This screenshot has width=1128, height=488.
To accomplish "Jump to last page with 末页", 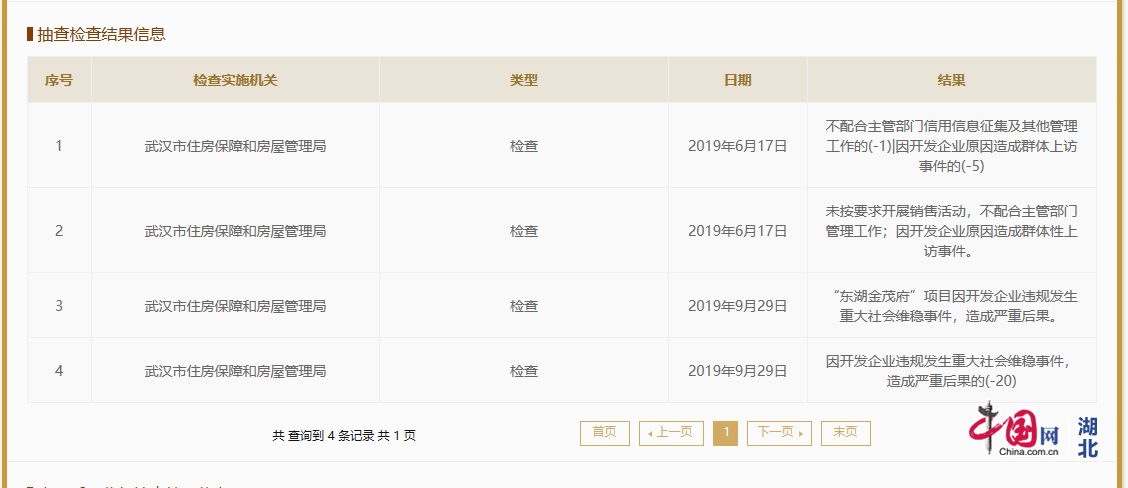I will (x=845, y=433).
